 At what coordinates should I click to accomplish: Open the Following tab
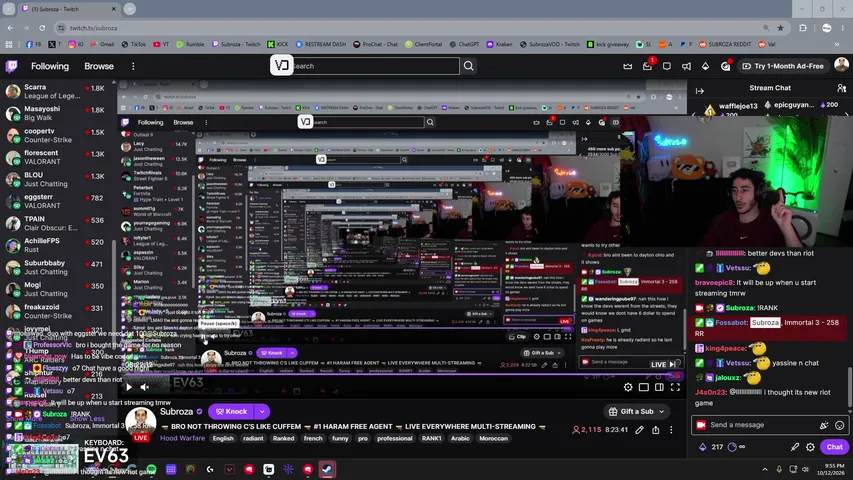(x=50, y=66)
